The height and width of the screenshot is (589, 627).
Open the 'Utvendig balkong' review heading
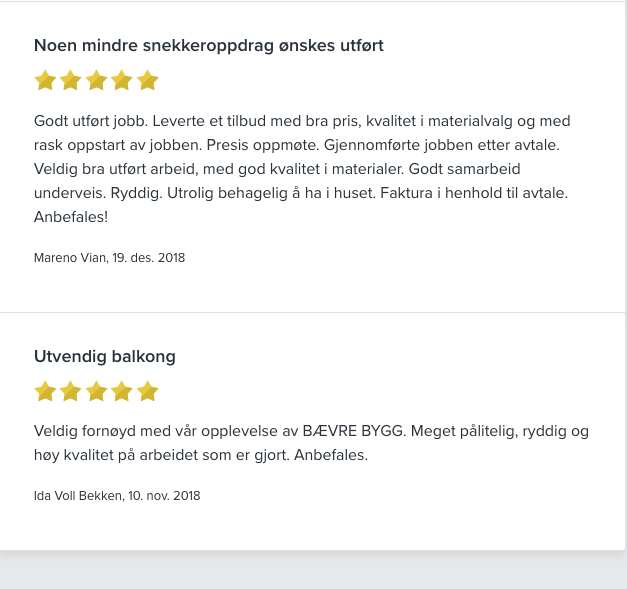coord(104,356)
